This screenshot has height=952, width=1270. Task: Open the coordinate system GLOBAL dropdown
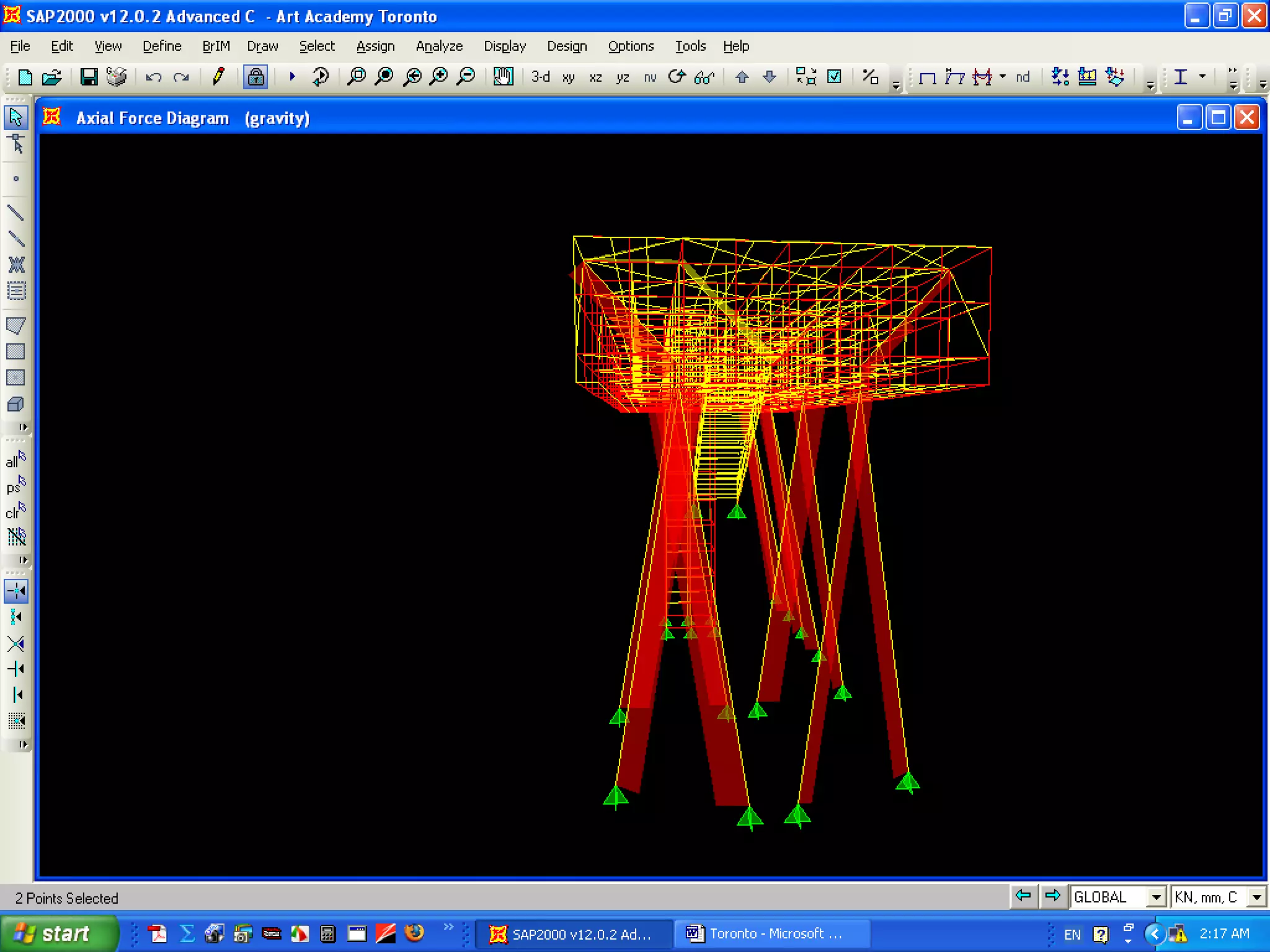click(x=1156, y=897)
